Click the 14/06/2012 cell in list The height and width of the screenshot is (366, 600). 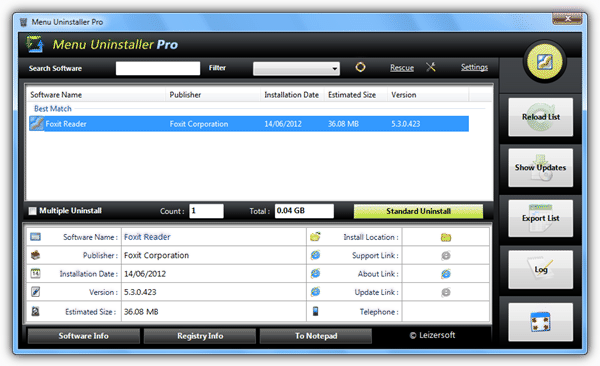click(x=283, y=124)
